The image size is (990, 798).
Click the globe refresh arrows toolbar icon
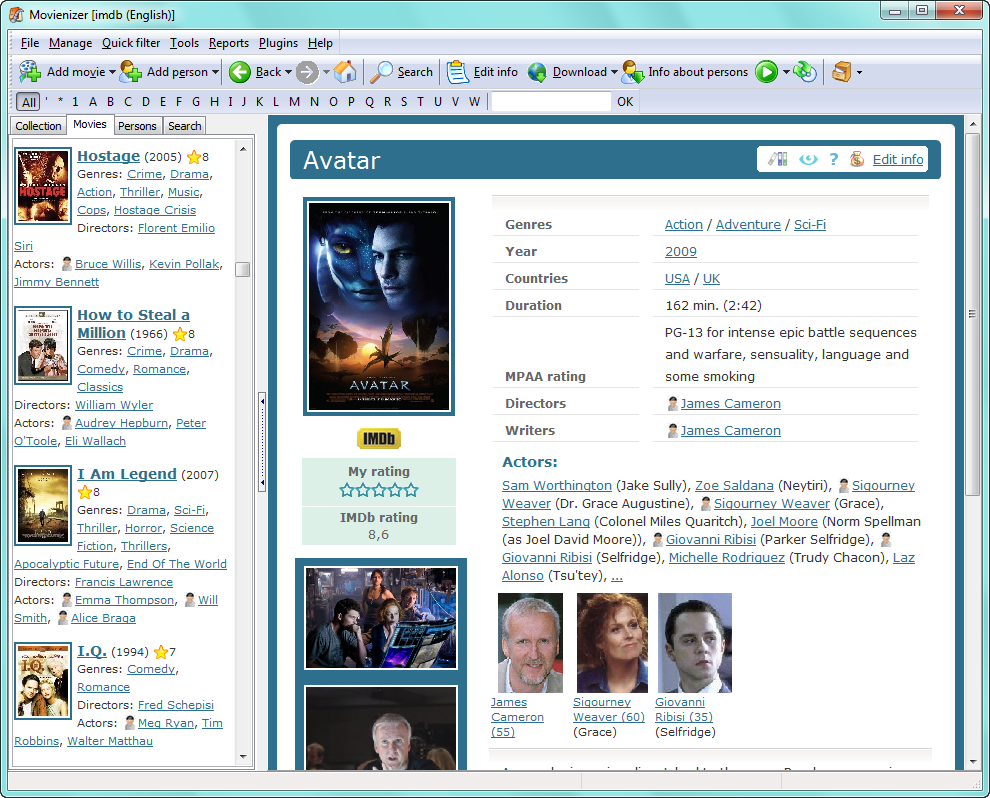[x=806, y=72]
